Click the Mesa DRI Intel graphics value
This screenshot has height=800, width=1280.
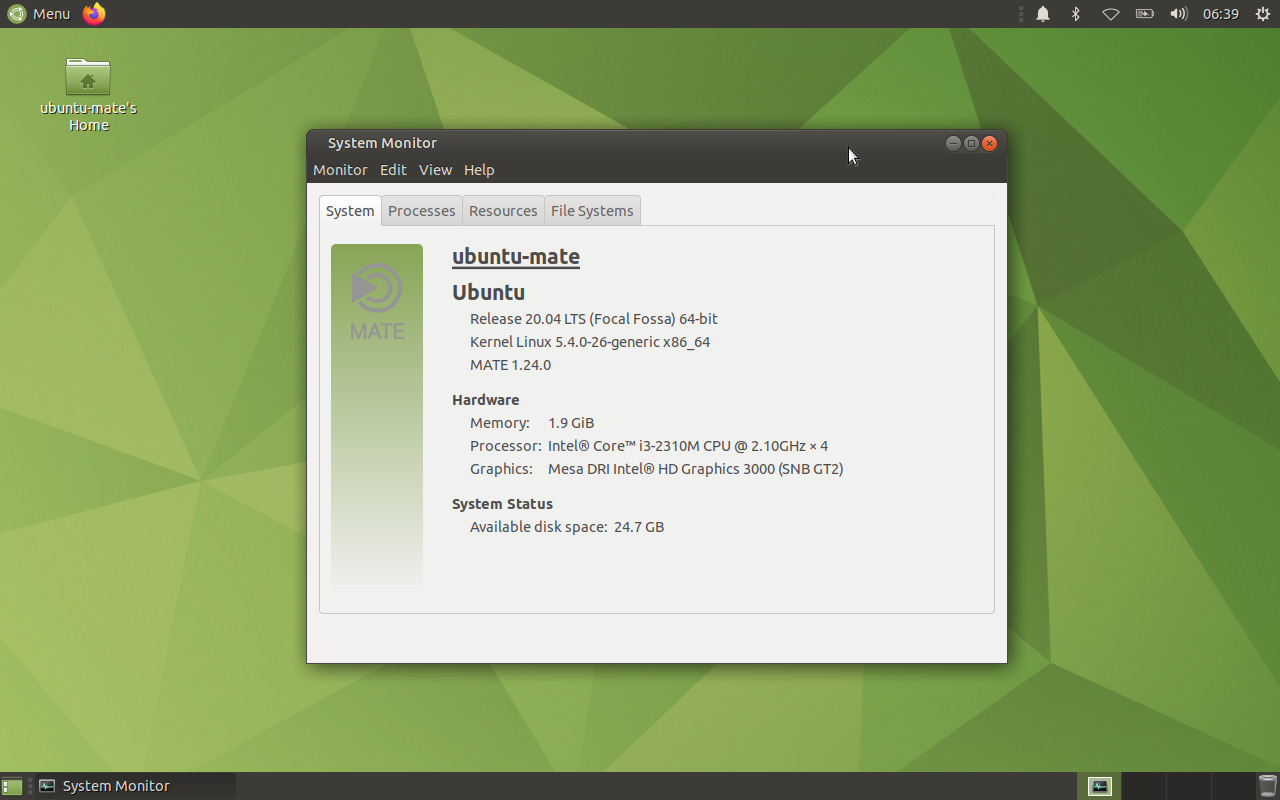tap(696, 469)
